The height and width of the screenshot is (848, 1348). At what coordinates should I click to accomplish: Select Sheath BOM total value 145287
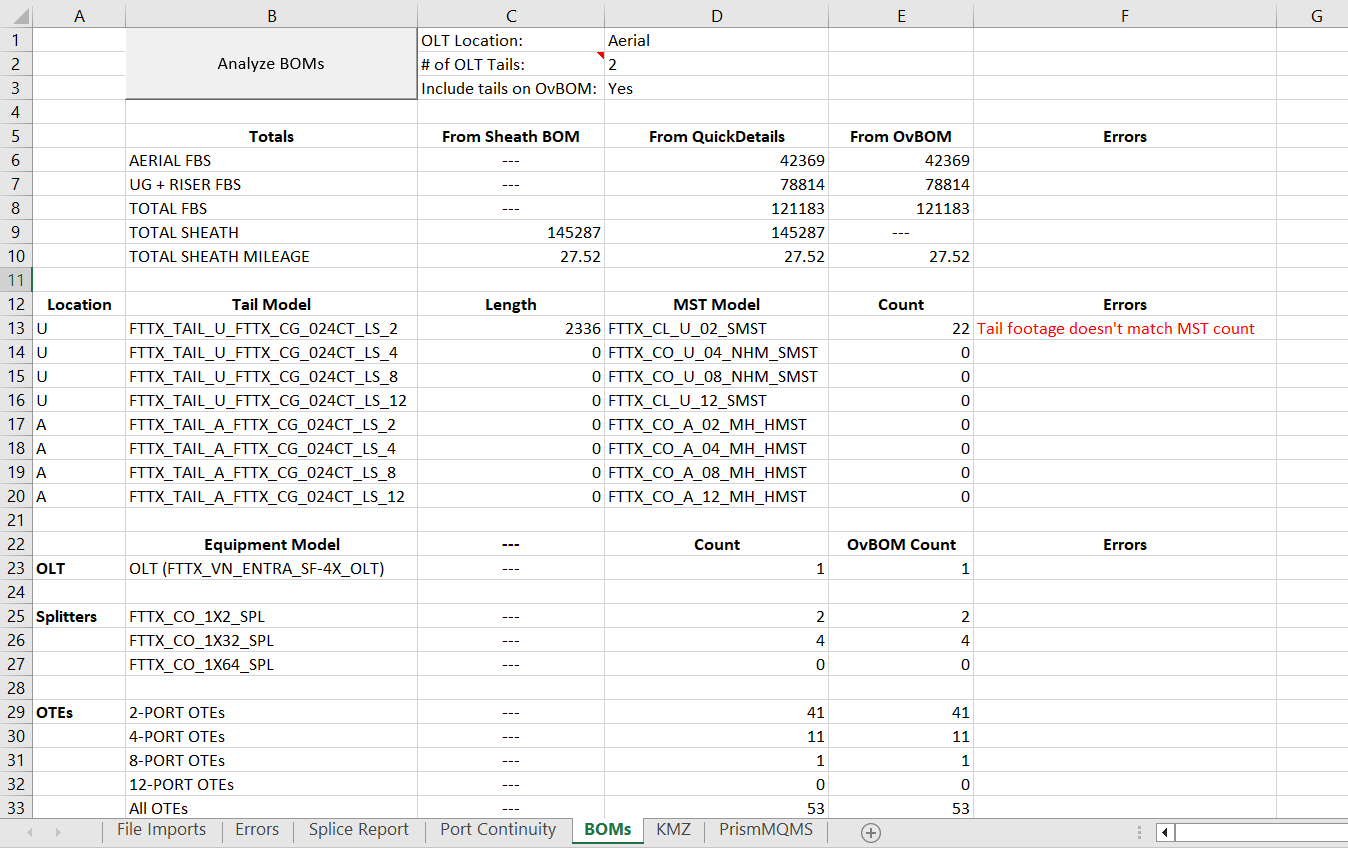511,233
